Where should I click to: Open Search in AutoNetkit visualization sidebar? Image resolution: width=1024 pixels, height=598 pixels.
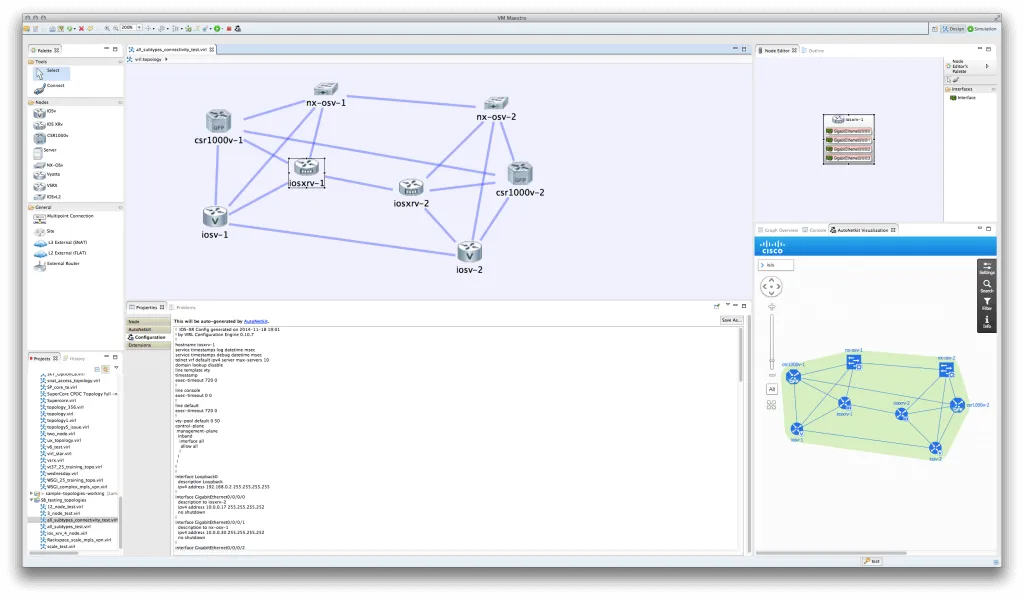tap(987, 286)
